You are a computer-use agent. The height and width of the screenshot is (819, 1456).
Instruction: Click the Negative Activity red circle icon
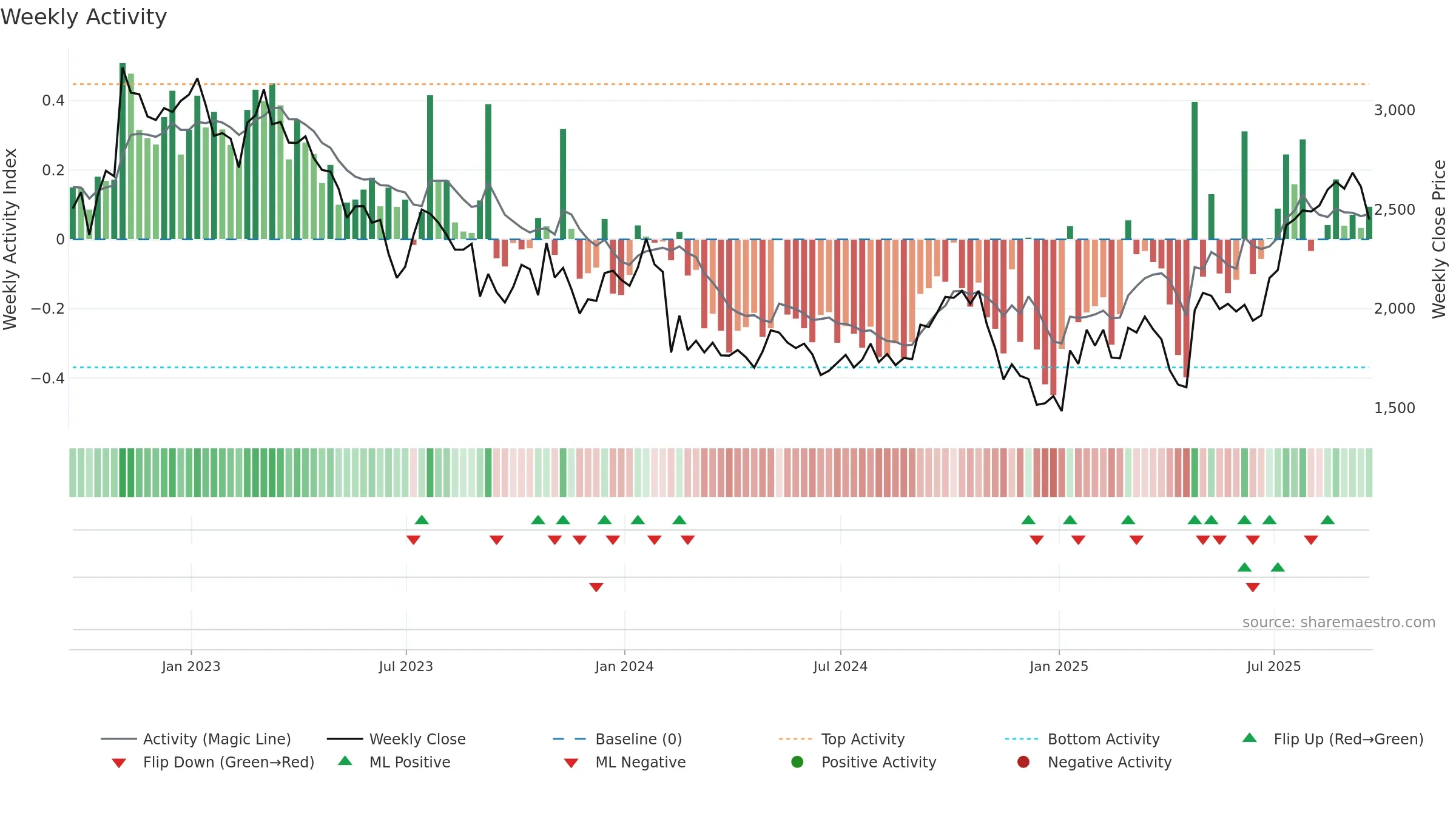click(1023, 761)
